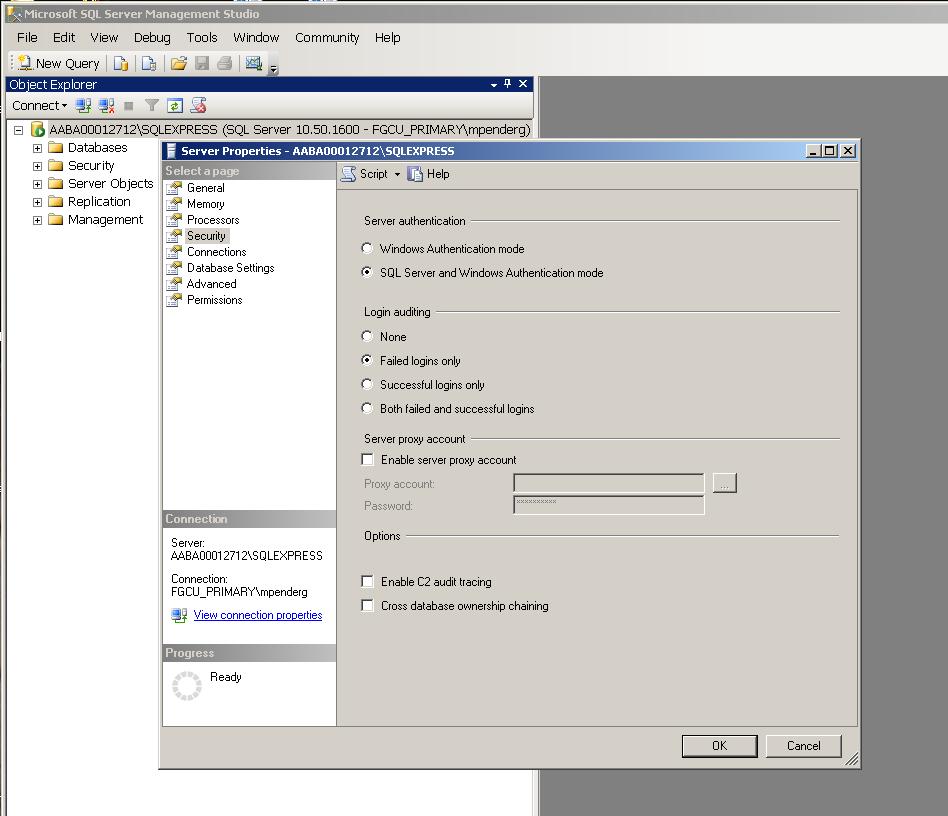The height and width of the screenshot is (816, 948).
Task: Expand the Replication folder
Action: pos(37,202)
